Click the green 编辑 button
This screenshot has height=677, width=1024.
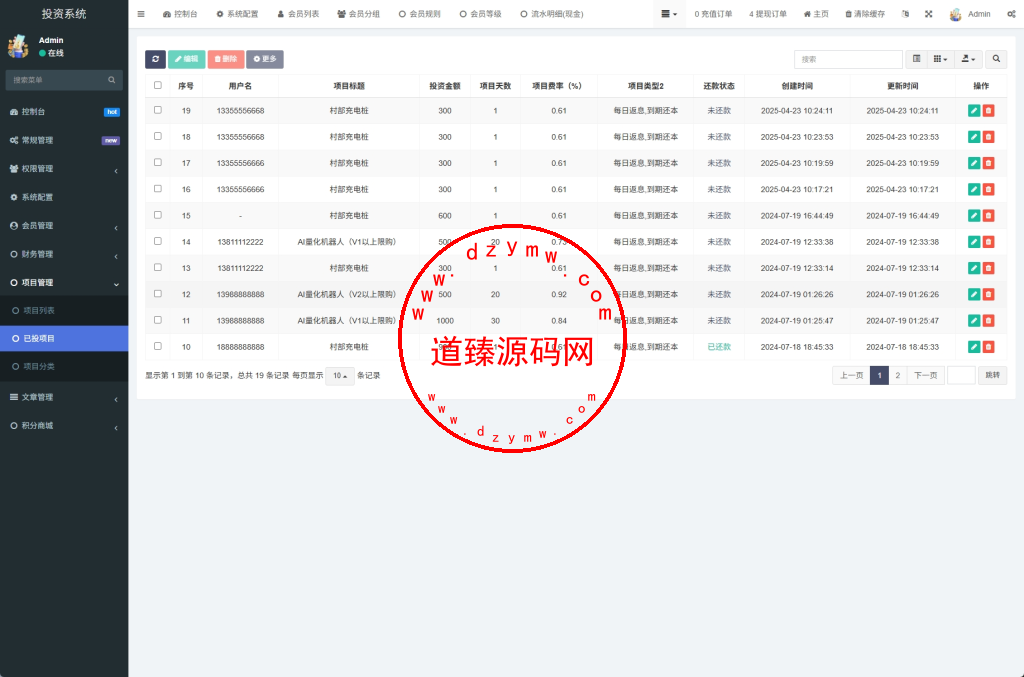click(x=186, y=59)
